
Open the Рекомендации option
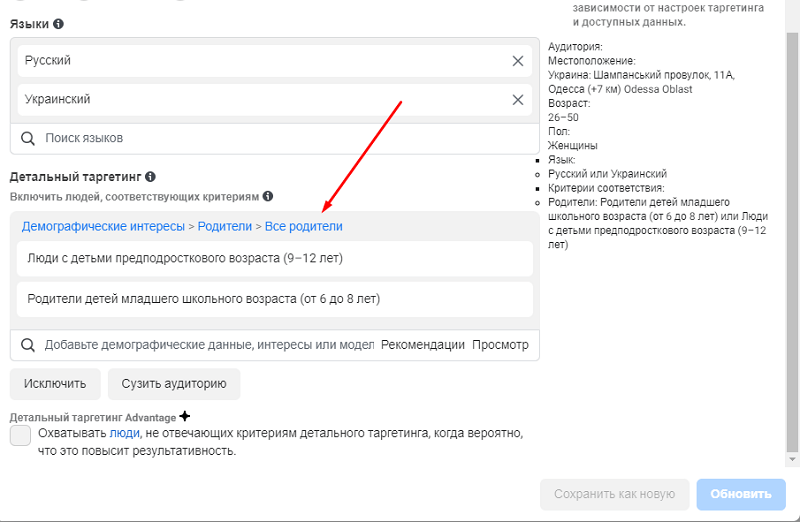point(422,345)
